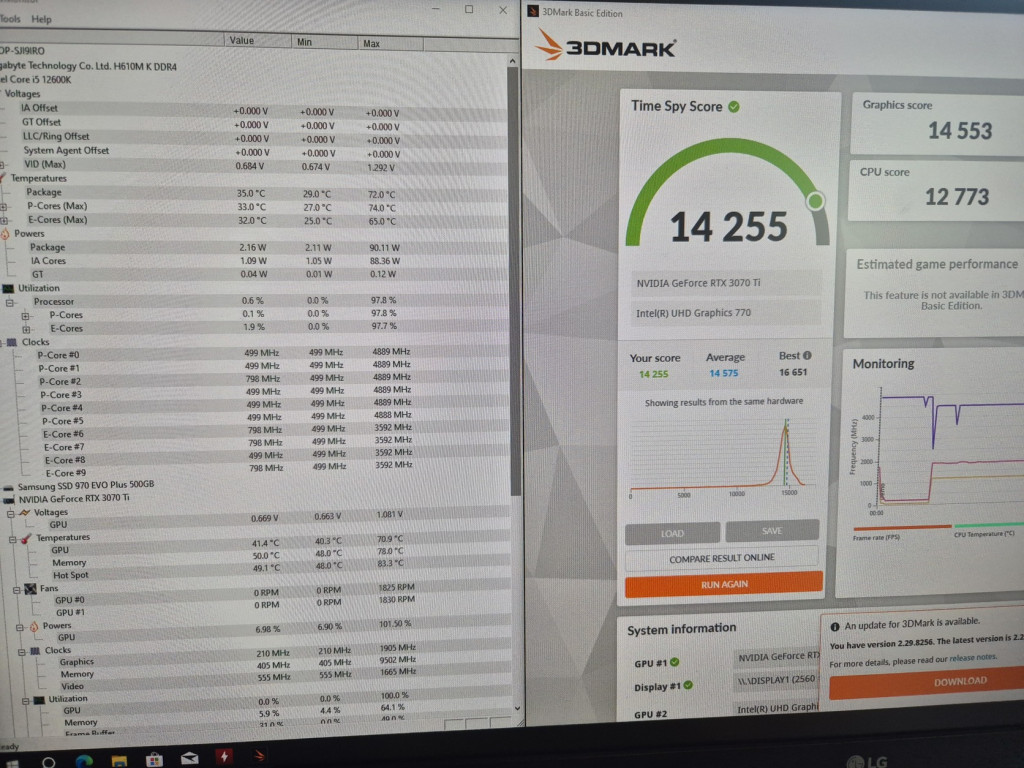Click the CPU Clocks chip icon above P-Core #0
This screenshot has height=768, width=1024.
click(x=12, y=342)
